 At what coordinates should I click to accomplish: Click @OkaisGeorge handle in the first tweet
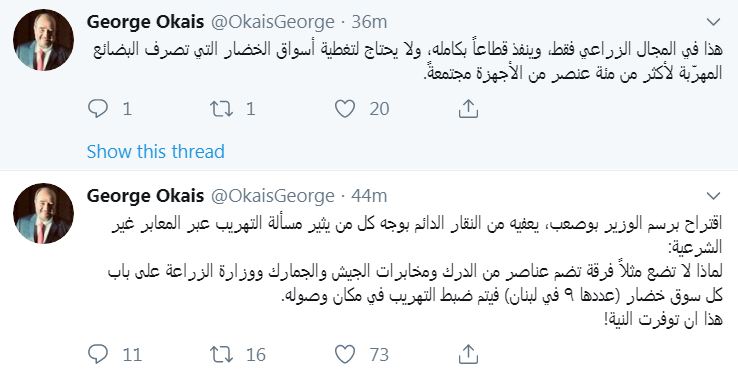pyautogui.click(x=273, y=22)
